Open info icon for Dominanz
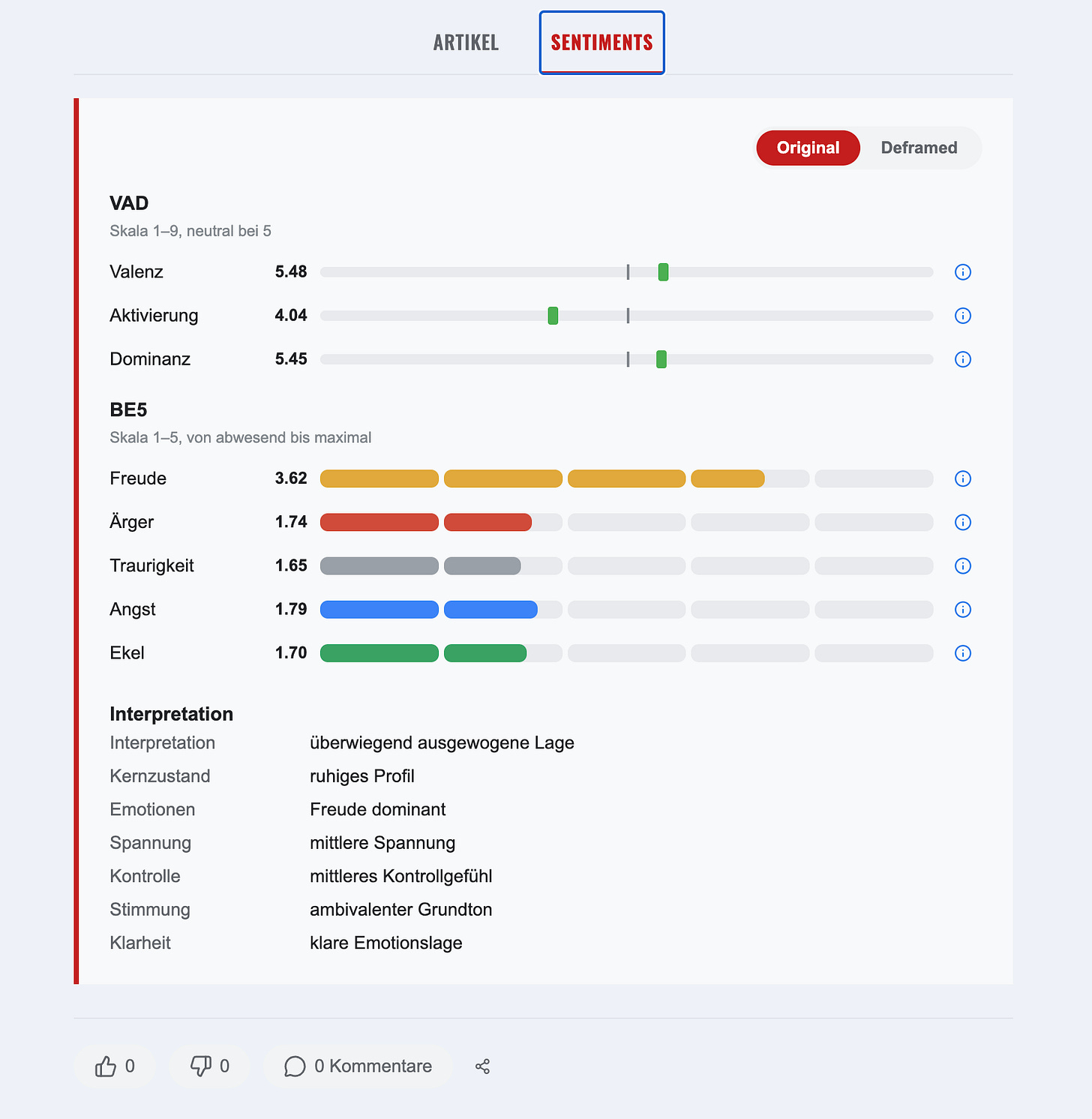 (963, 359)
